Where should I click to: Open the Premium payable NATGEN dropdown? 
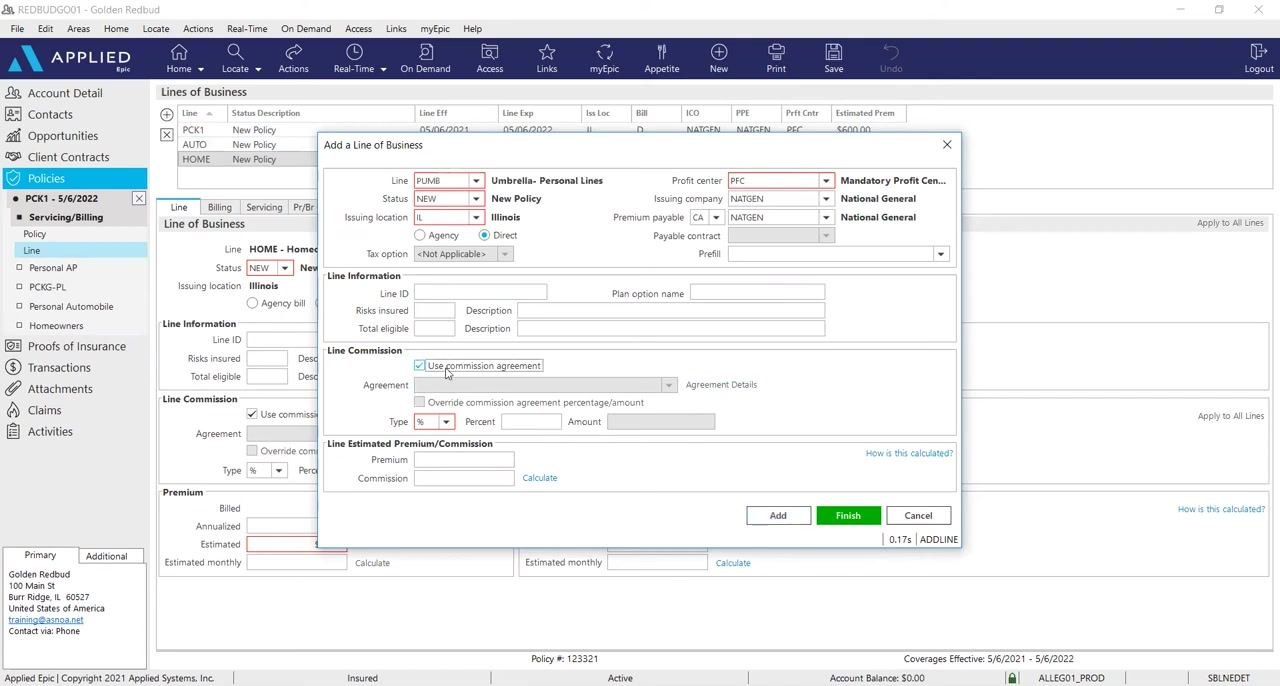tap(826, 217)
